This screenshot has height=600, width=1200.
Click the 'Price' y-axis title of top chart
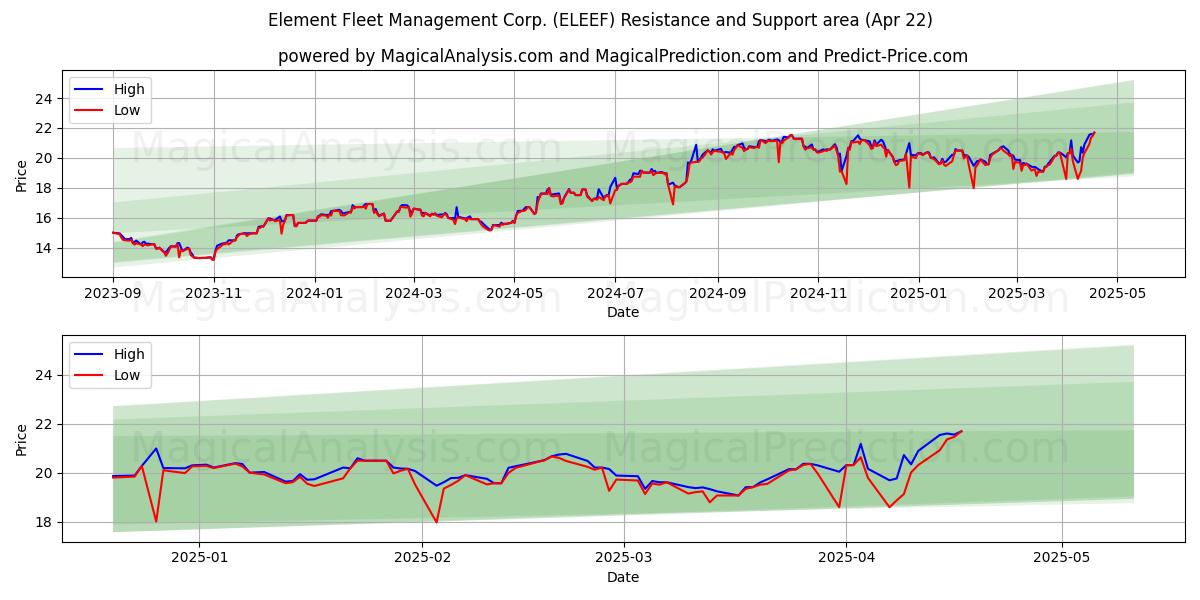coord(22,174)
